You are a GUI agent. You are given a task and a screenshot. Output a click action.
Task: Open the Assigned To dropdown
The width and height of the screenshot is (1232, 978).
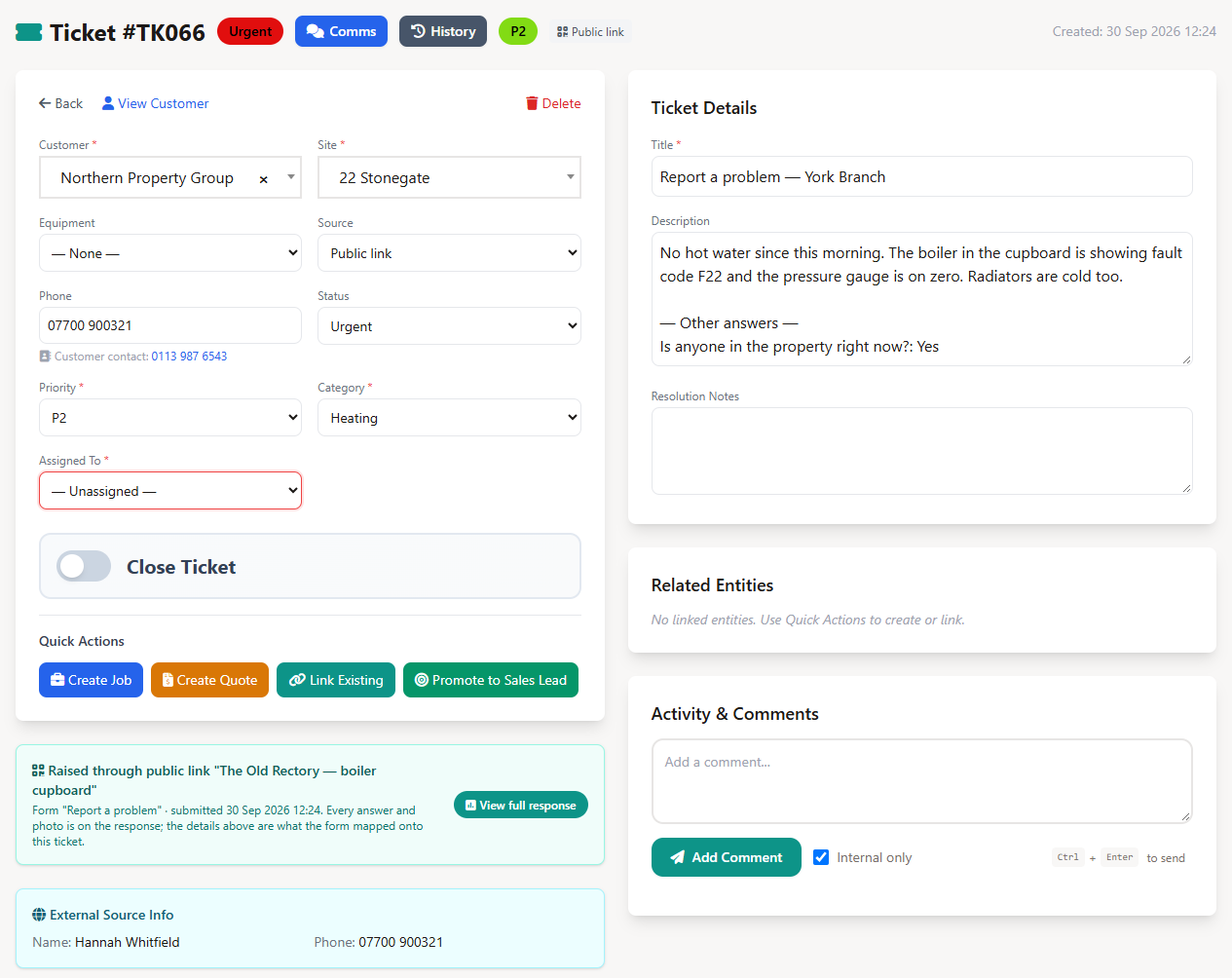pos(170,491)
